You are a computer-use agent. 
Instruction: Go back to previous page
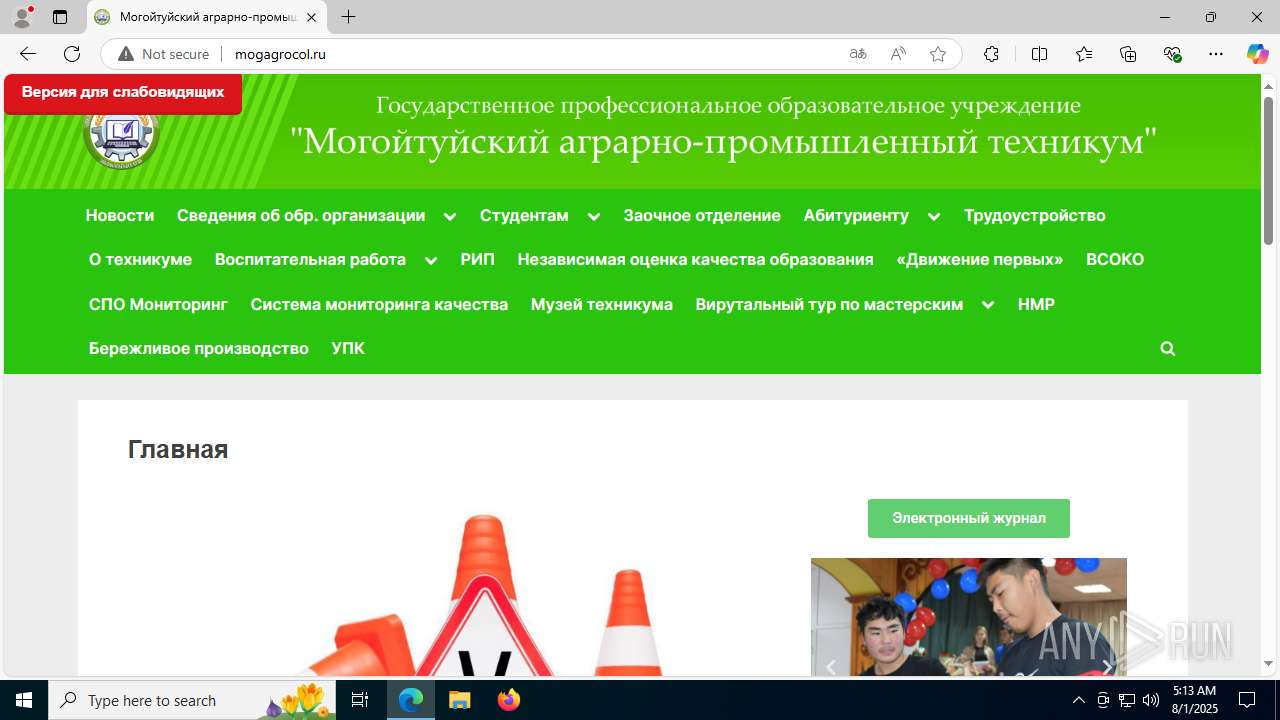coord(28,54)
